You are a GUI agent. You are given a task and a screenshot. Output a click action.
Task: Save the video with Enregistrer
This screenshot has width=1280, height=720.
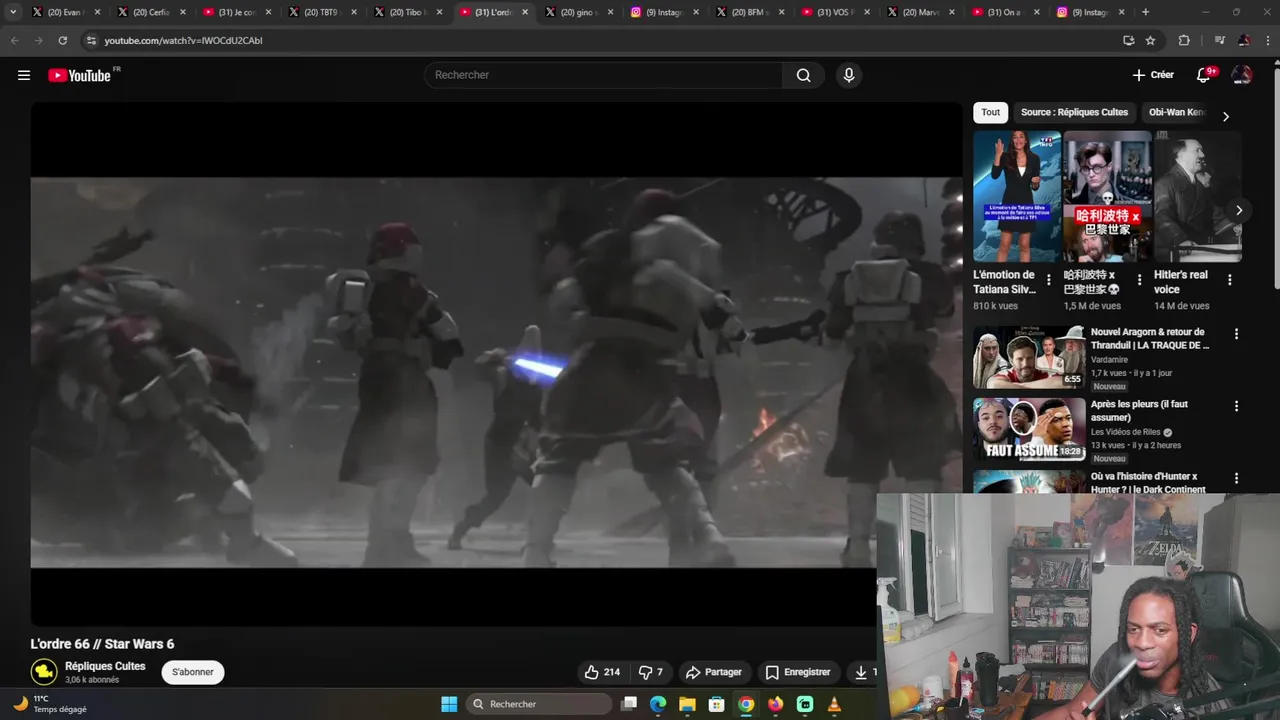click(797, 672)
